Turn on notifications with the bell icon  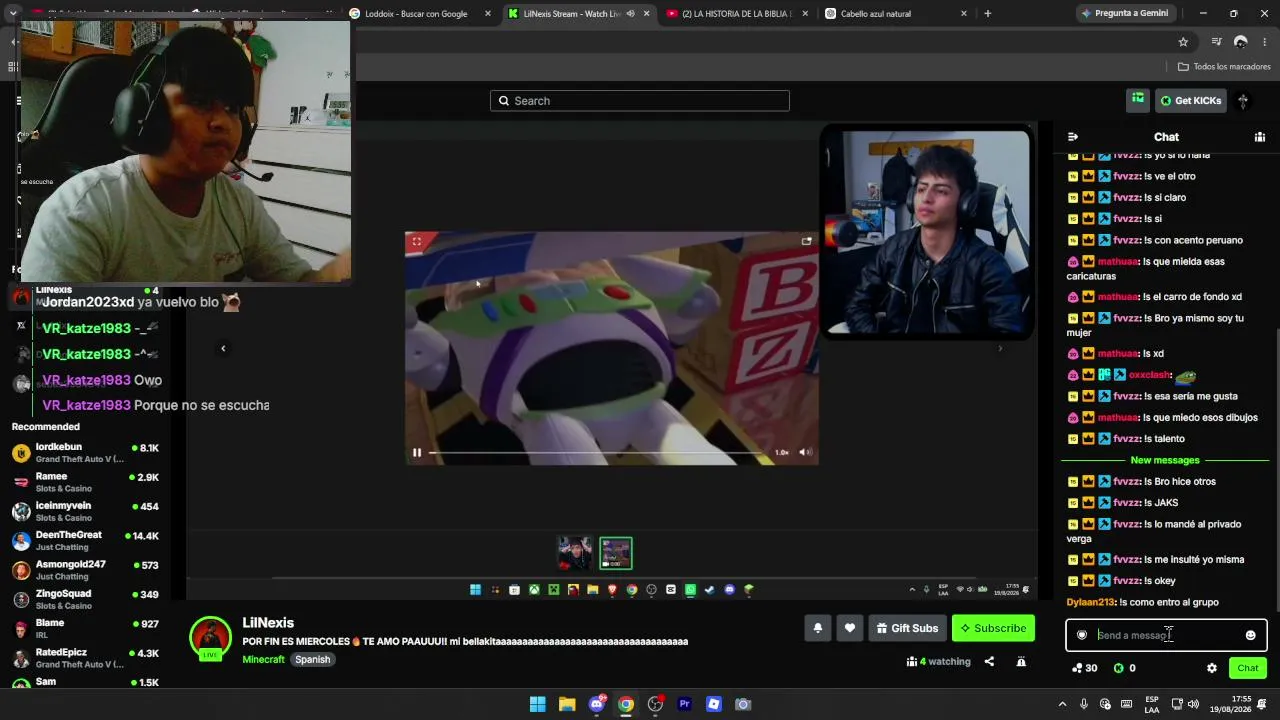tap(818, 628)
